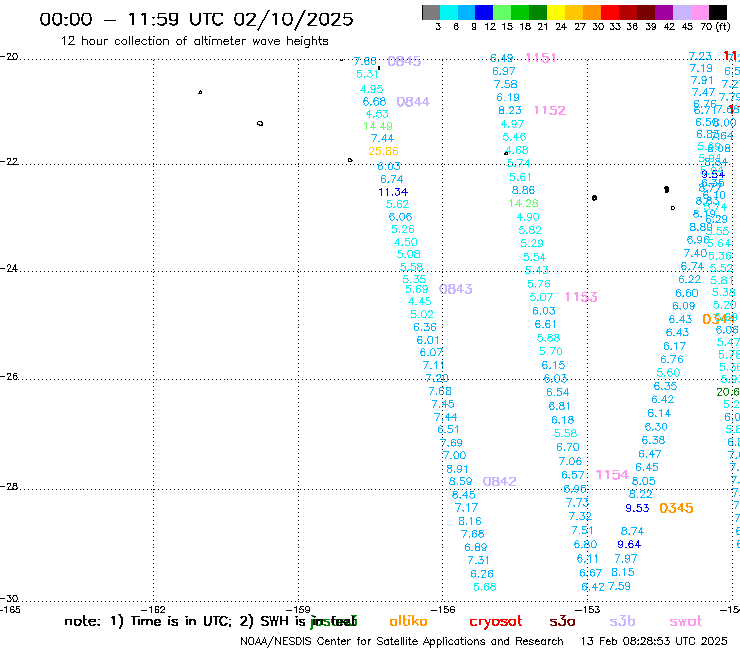Click the wave height value 6.26
This screenshot has width=740, height=650.
click(482, 574)
